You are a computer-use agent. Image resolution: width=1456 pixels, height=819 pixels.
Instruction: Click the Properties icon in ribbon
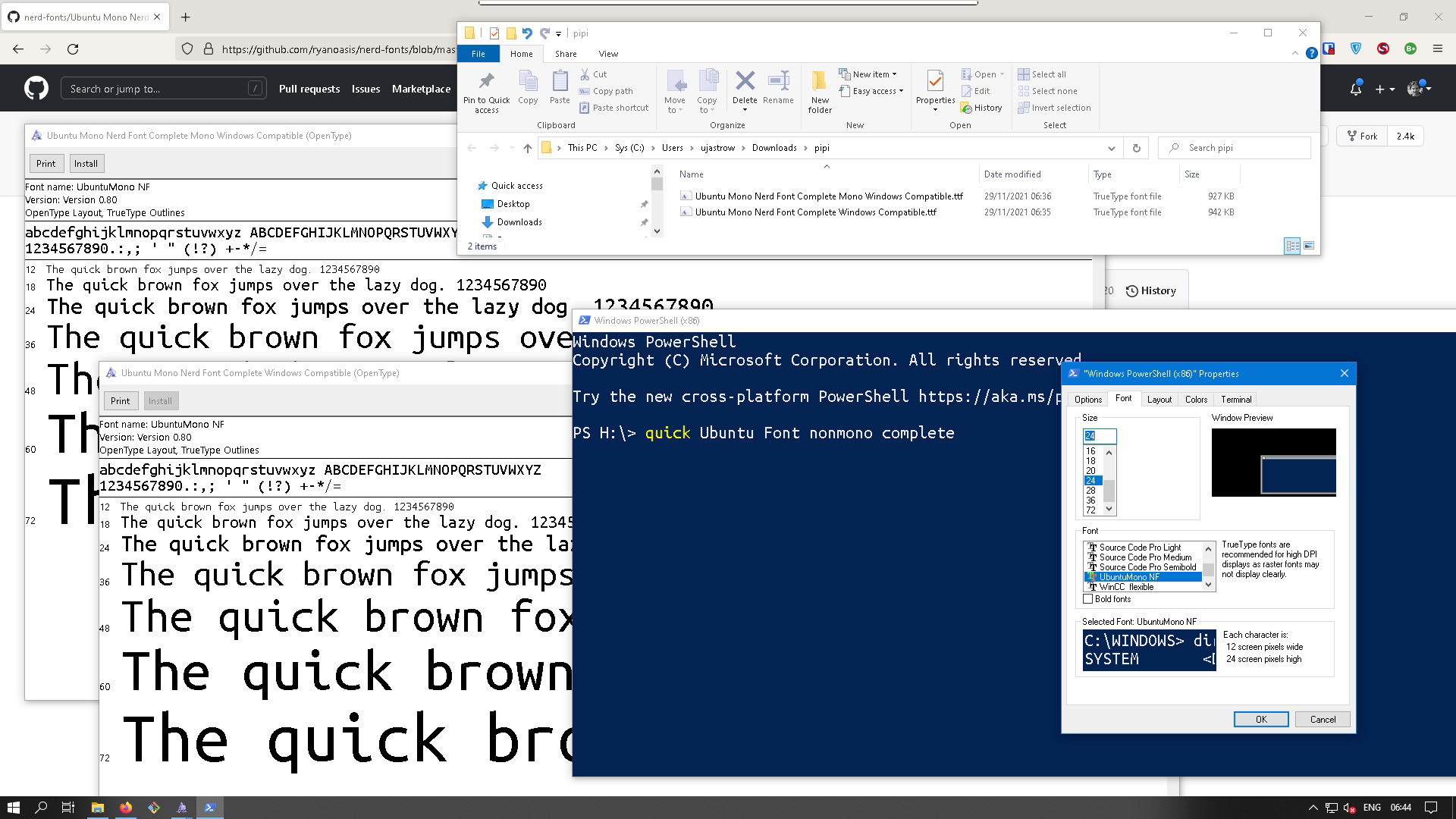935,80
